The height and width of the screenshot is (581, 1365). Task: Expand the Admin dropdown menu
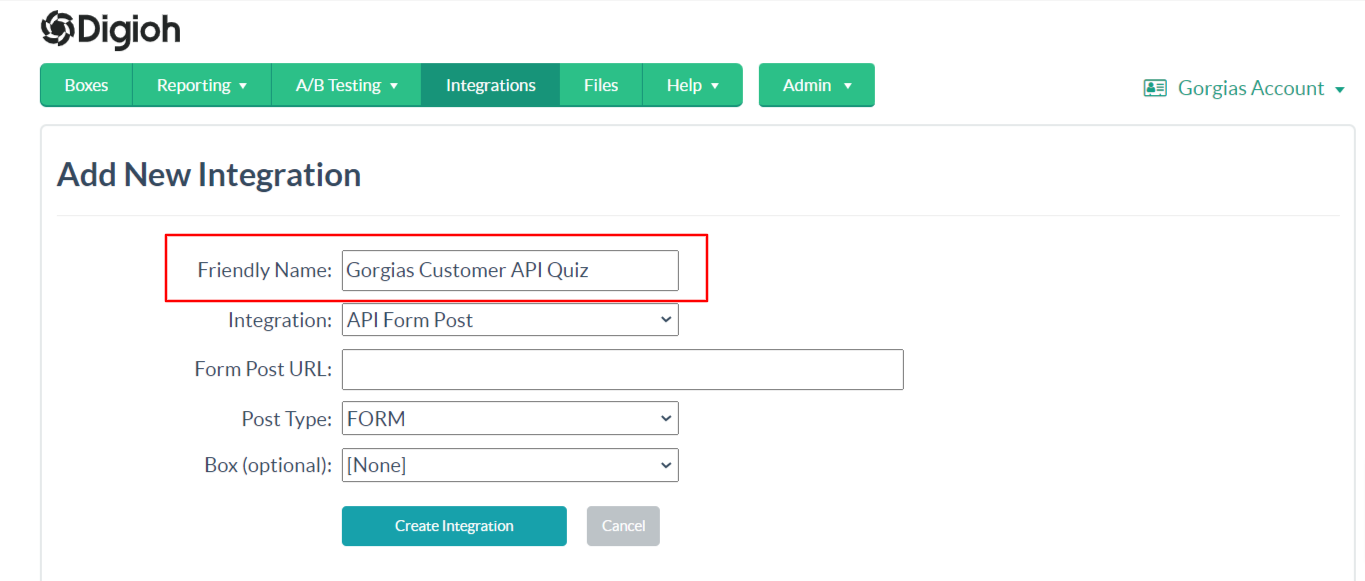tap(816, 85)
